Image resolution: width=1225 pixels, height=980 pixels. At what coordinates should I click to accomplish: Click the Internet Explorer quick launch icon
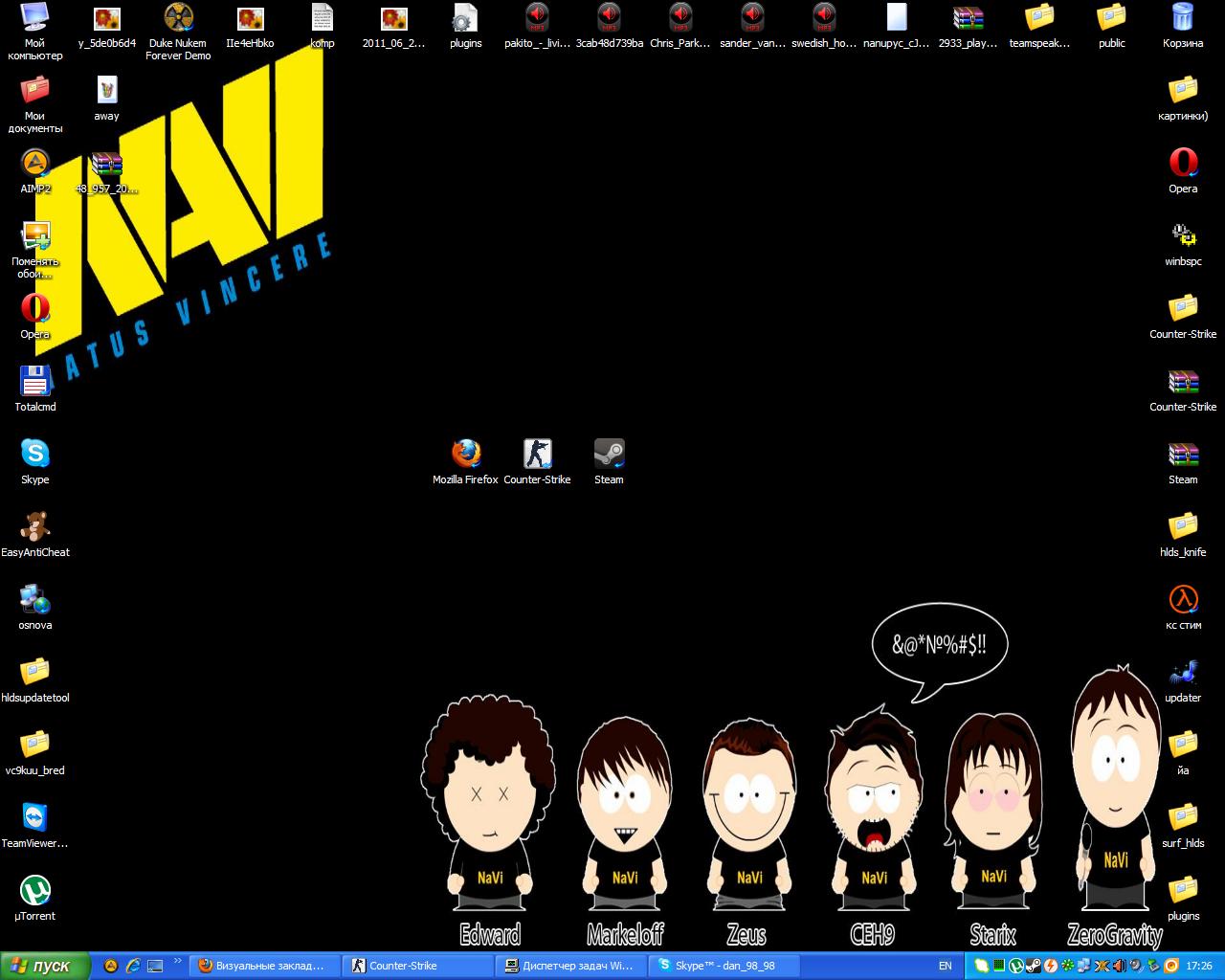(133, 966)
